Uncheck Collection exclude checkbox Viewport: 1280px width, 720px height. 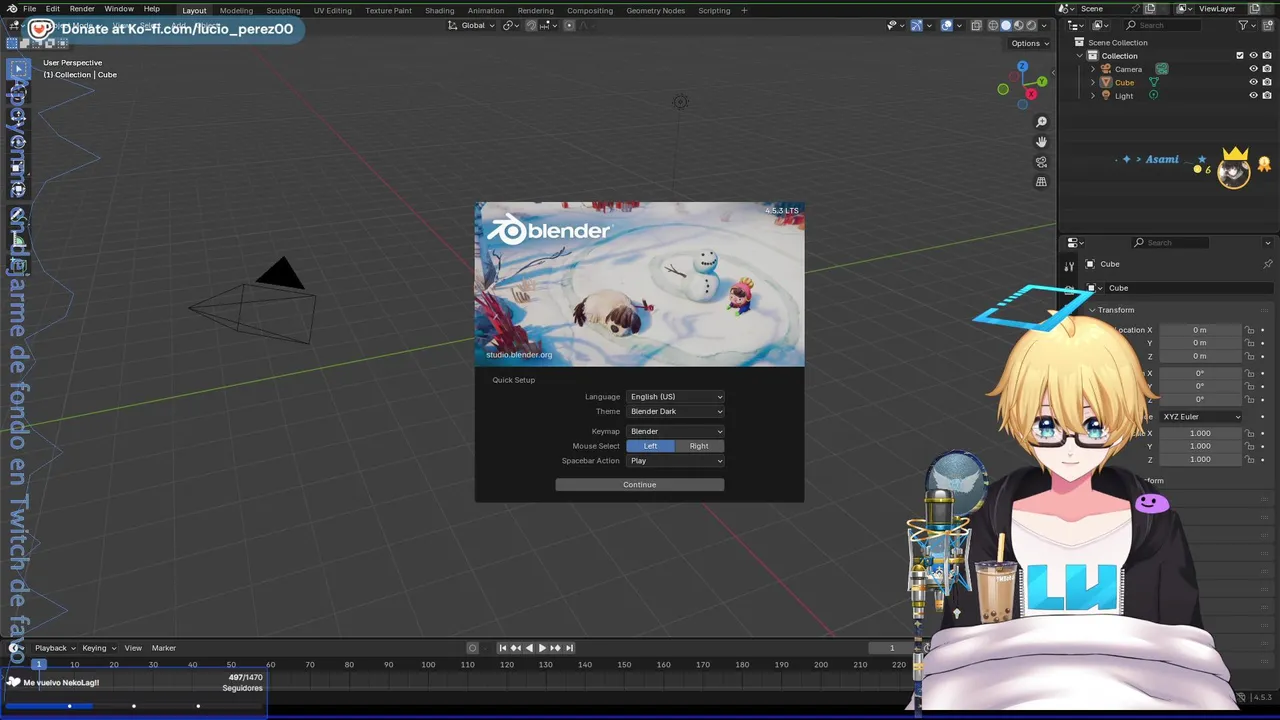[1240, 56]
